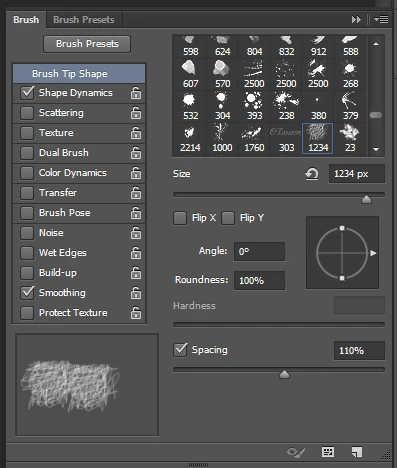
Task: Enable the Texture checkbox
Action: 27,133
